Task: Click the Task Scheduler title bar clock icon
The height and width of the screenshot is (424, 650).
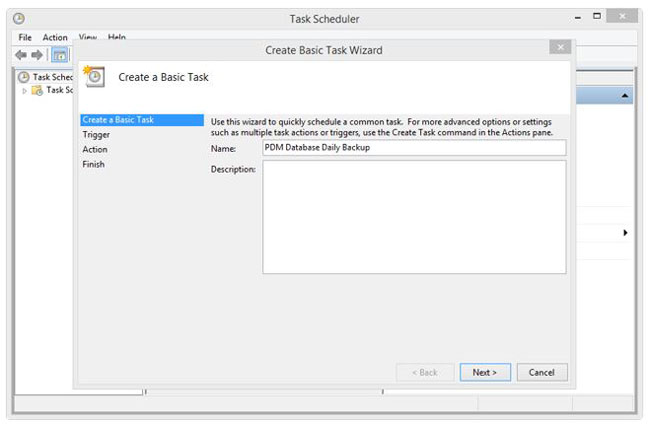Action: pos(20,18)
